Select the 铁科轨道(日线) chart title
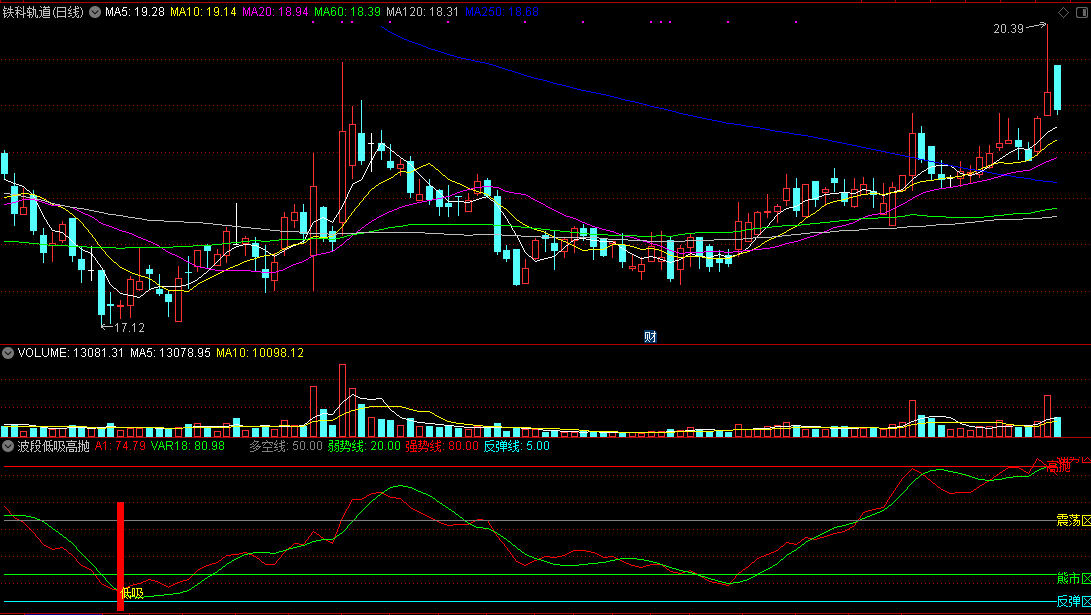 tap(43, 12)
